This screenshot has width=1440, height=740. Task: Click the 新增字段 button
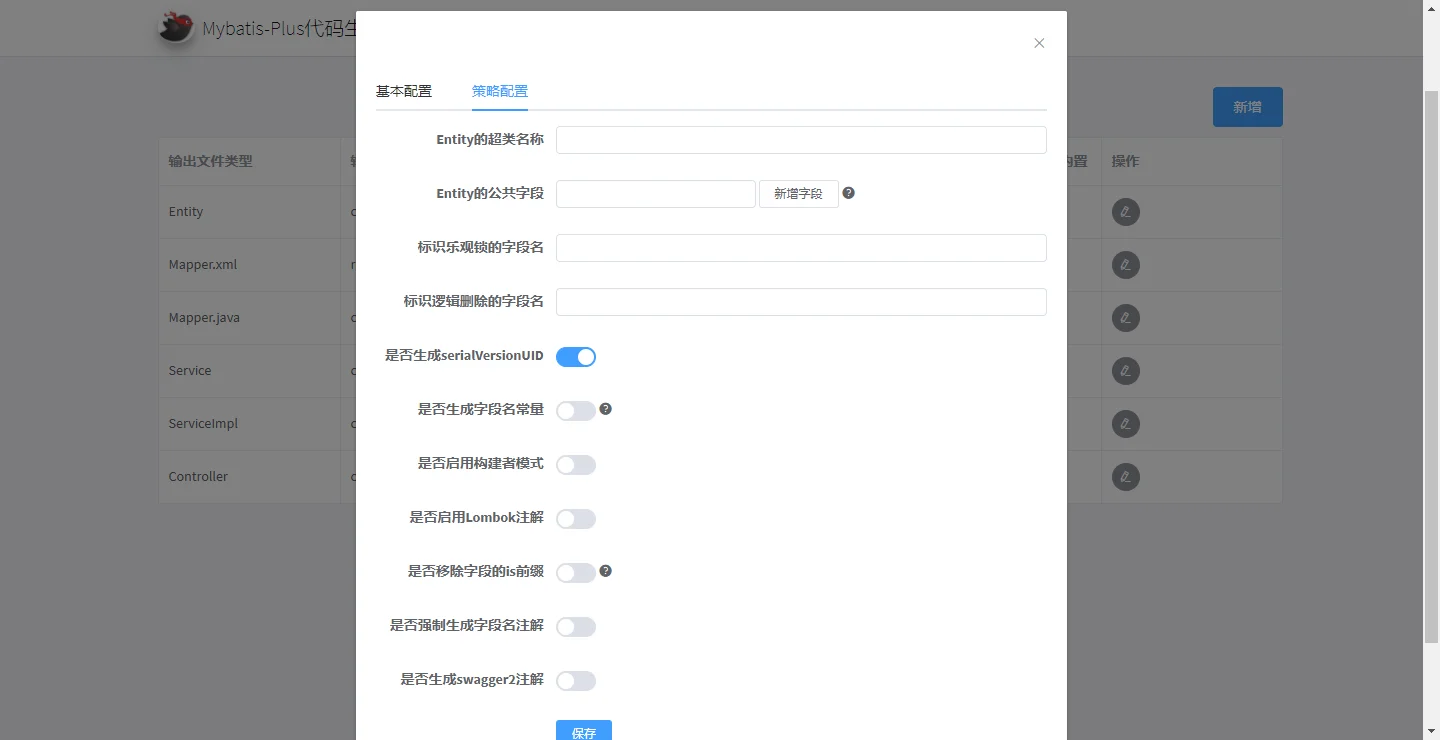click(798, 194)
